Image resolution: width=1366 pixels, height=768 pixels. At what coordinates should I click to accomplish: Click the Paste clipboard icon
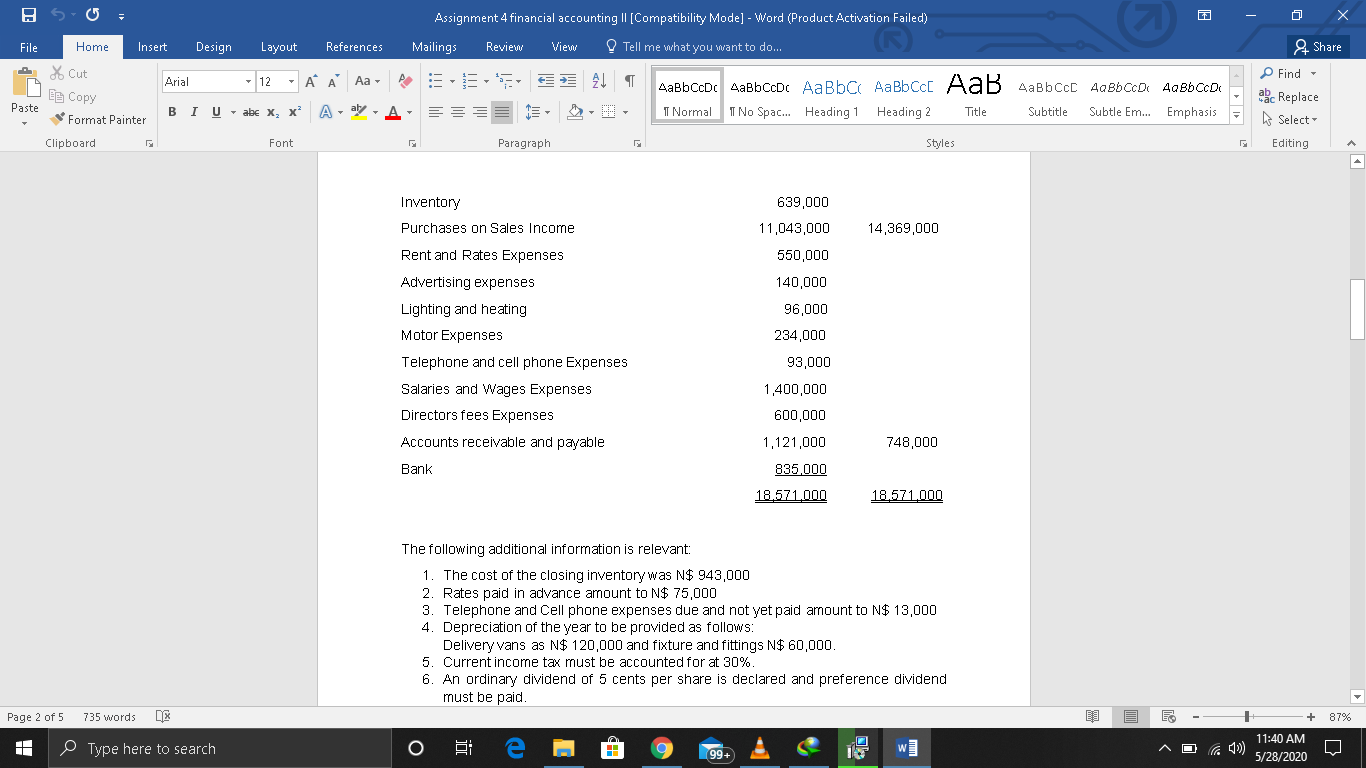click(x=26, y=82)
